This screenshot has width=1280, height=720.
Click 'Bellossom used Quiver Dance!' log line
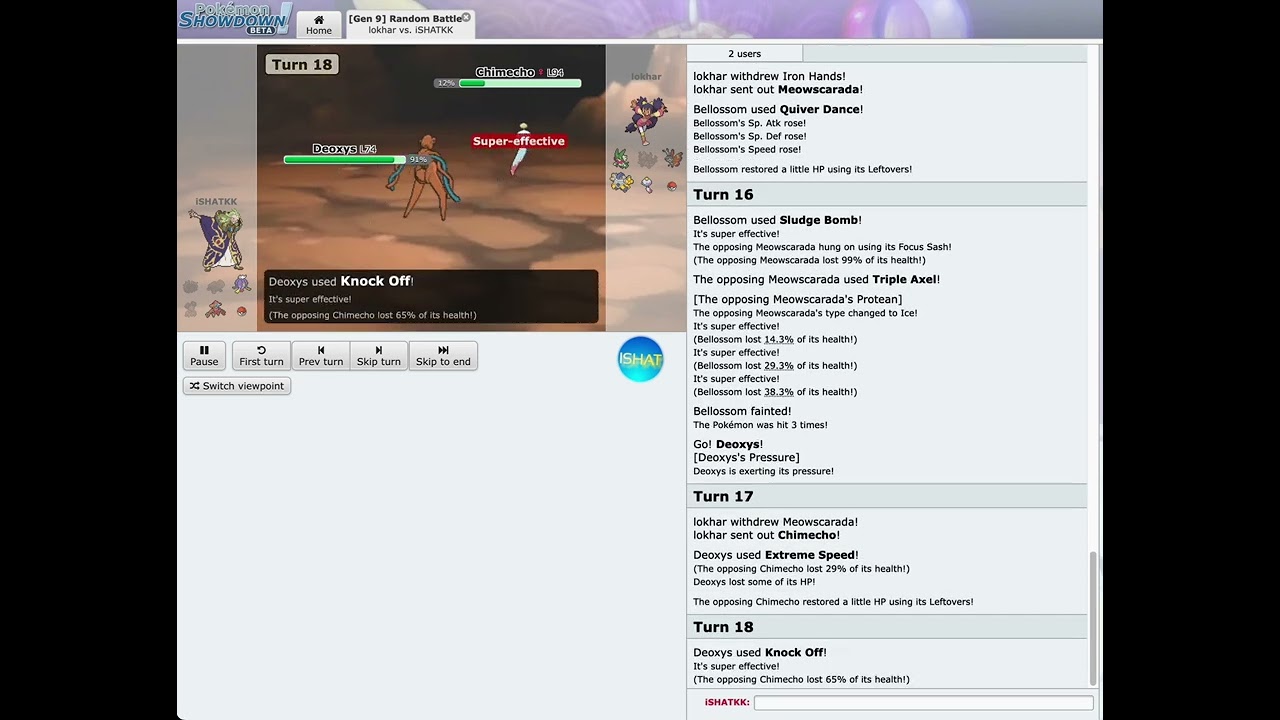tap(778, 109)
